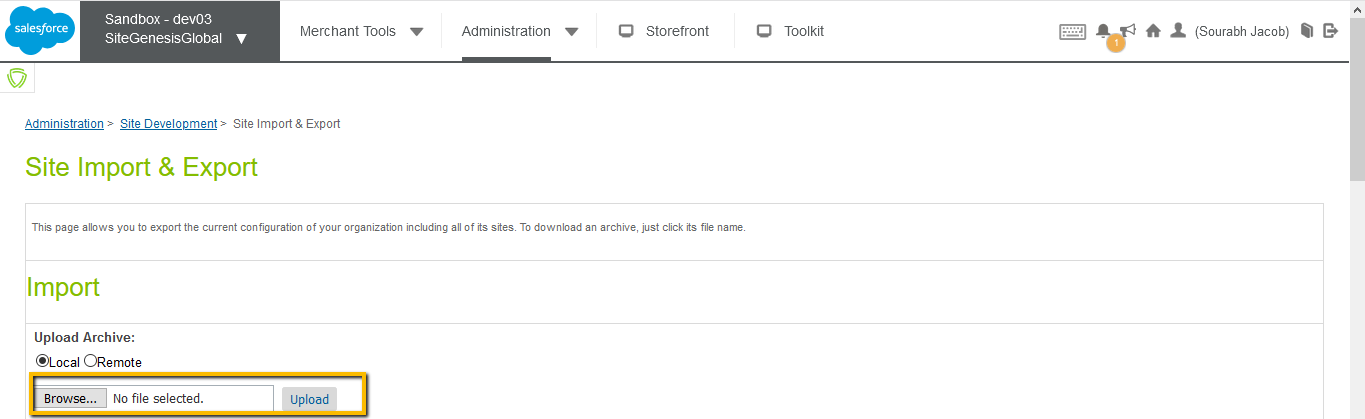Click the Sourabh Jacob user name
The image size is (1365, 419).
click(x=1242, y=32)
